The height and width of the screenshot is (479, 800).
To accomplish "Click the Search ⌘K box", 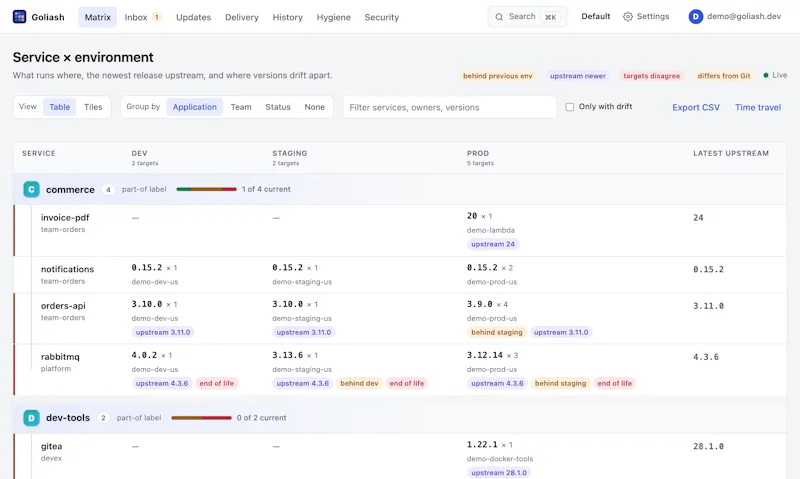I will [527, 17].
